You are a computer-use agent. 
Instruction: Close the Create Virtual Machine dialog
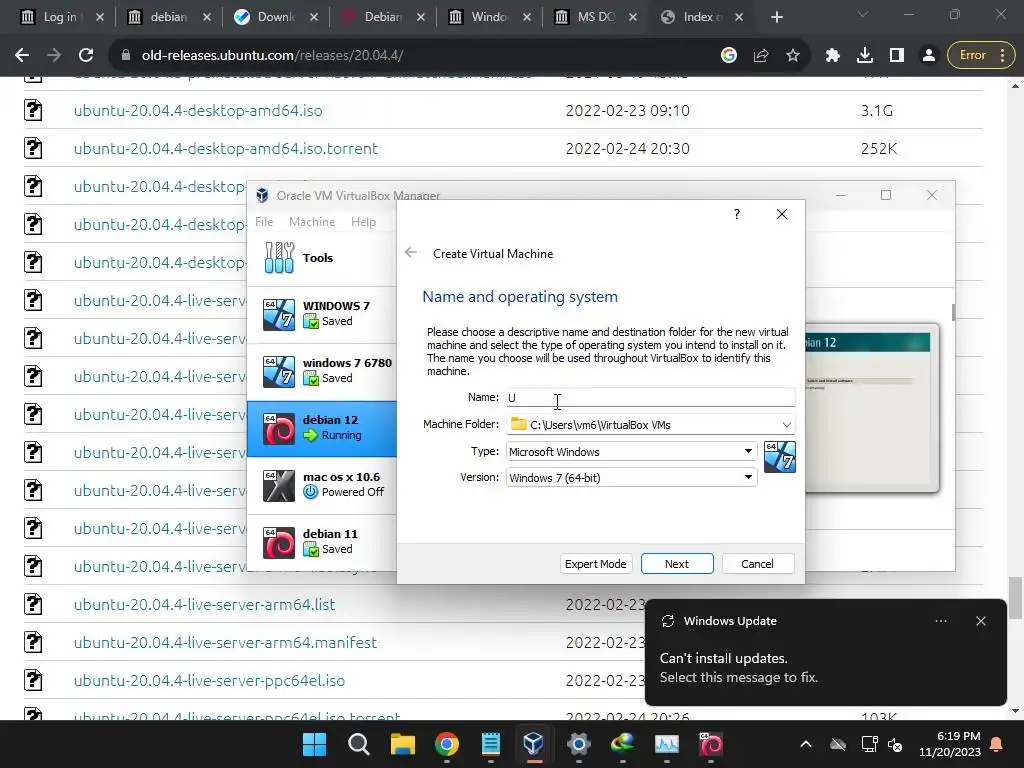pyautogui.click(x=782, y=214)
